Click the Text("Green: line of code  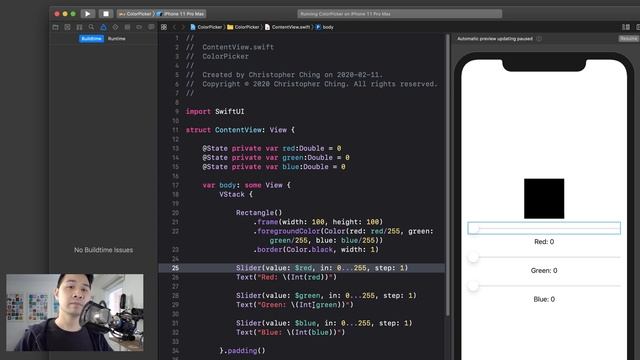(x=295, y=304)
